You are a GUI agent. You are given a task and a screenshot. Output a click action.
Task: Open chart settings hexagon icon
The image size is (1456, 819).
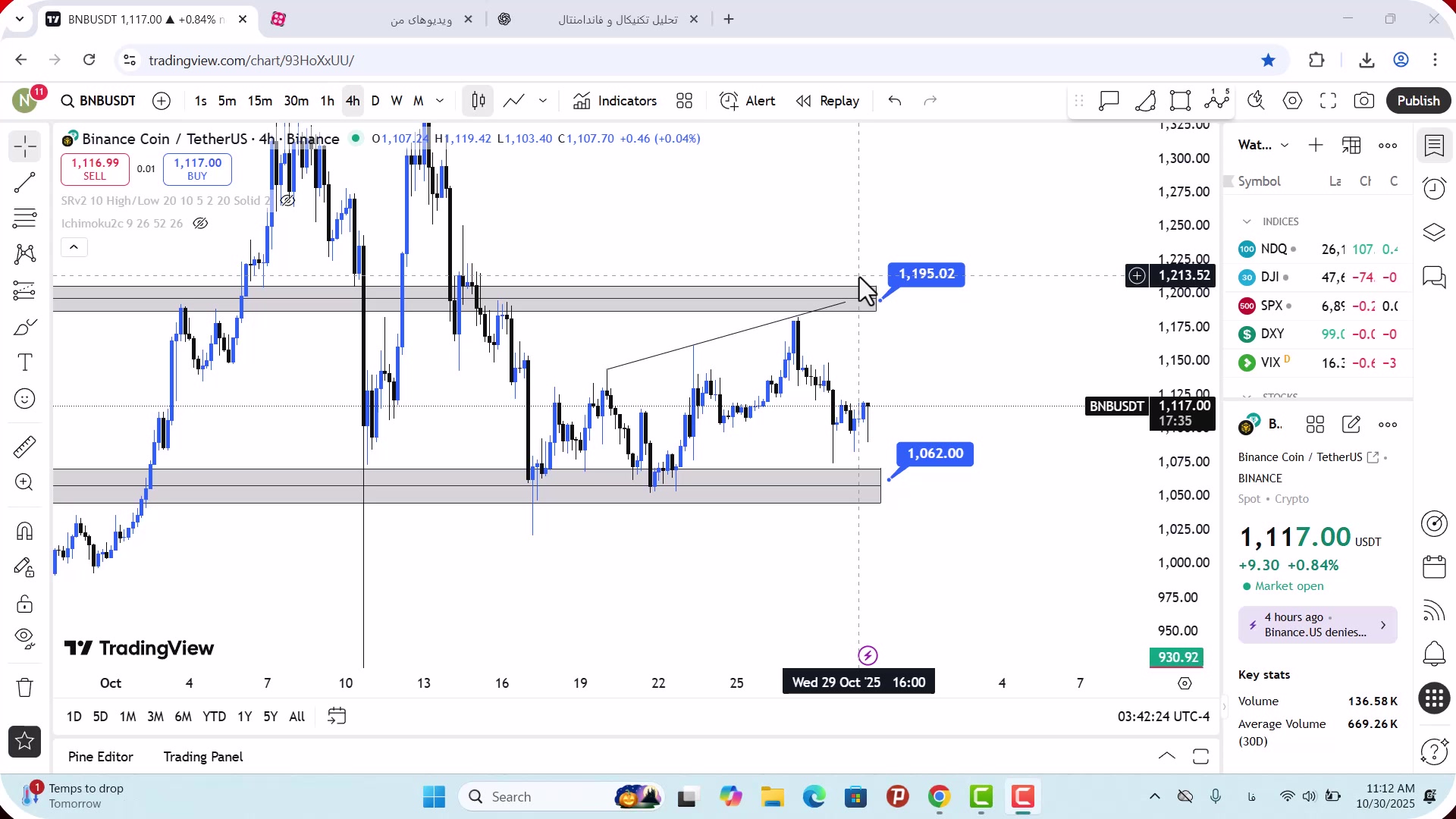tap(1293, 101)
